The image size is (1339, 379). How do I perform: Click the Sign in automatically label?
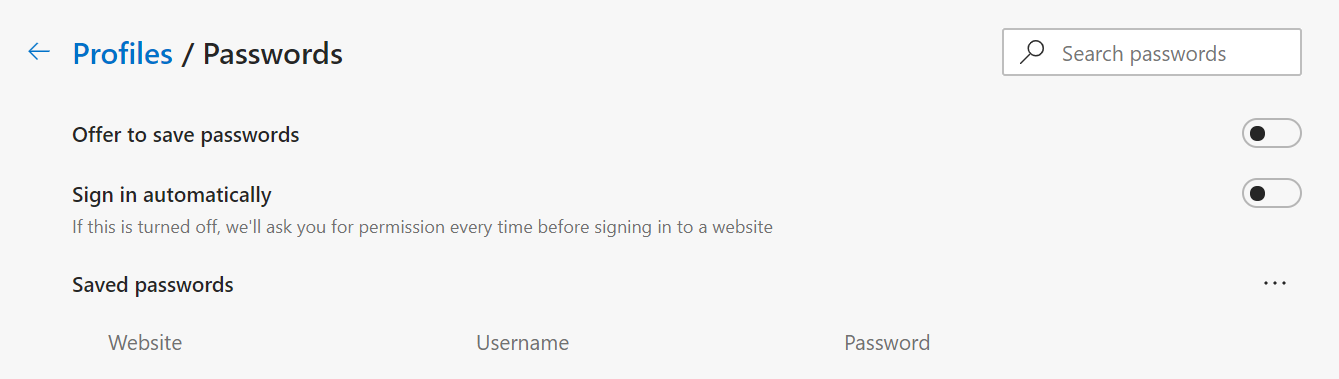[172, 194]
